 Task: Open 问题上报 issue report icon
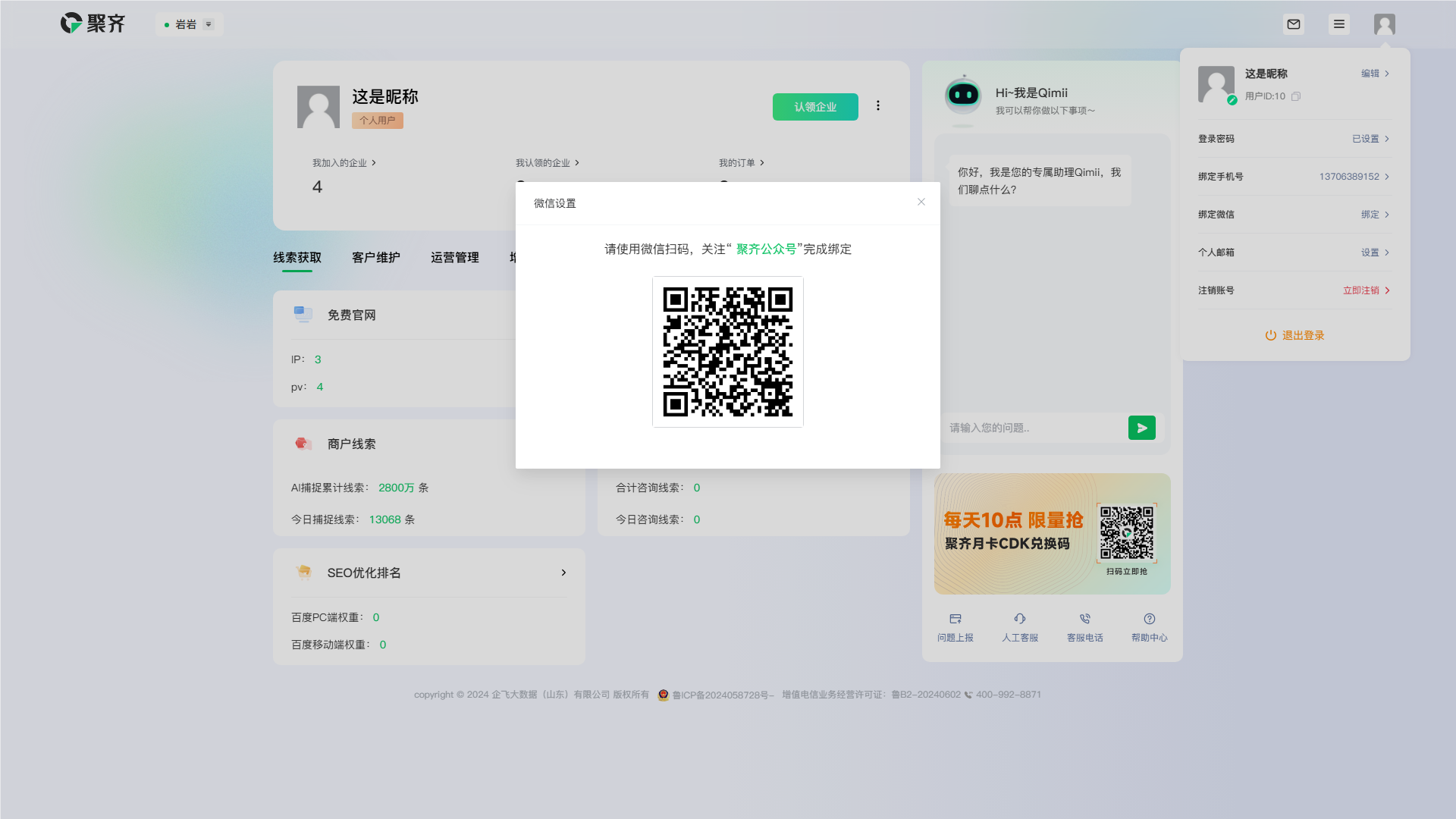coord(955,619)
